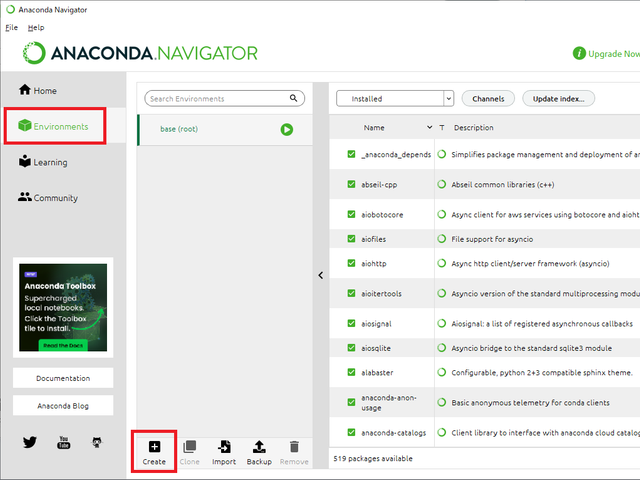
Task: Open the File menu
Action: [11, 27]
